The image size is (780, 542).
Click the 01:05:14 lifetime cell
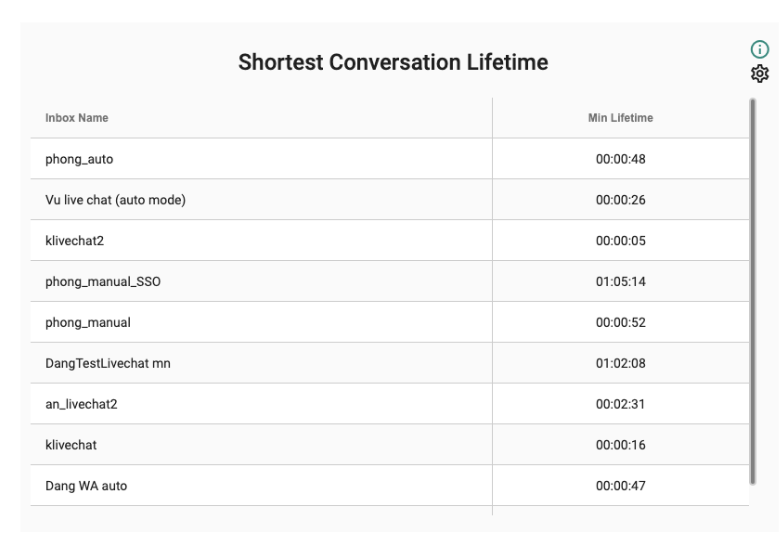pos(620,281)
